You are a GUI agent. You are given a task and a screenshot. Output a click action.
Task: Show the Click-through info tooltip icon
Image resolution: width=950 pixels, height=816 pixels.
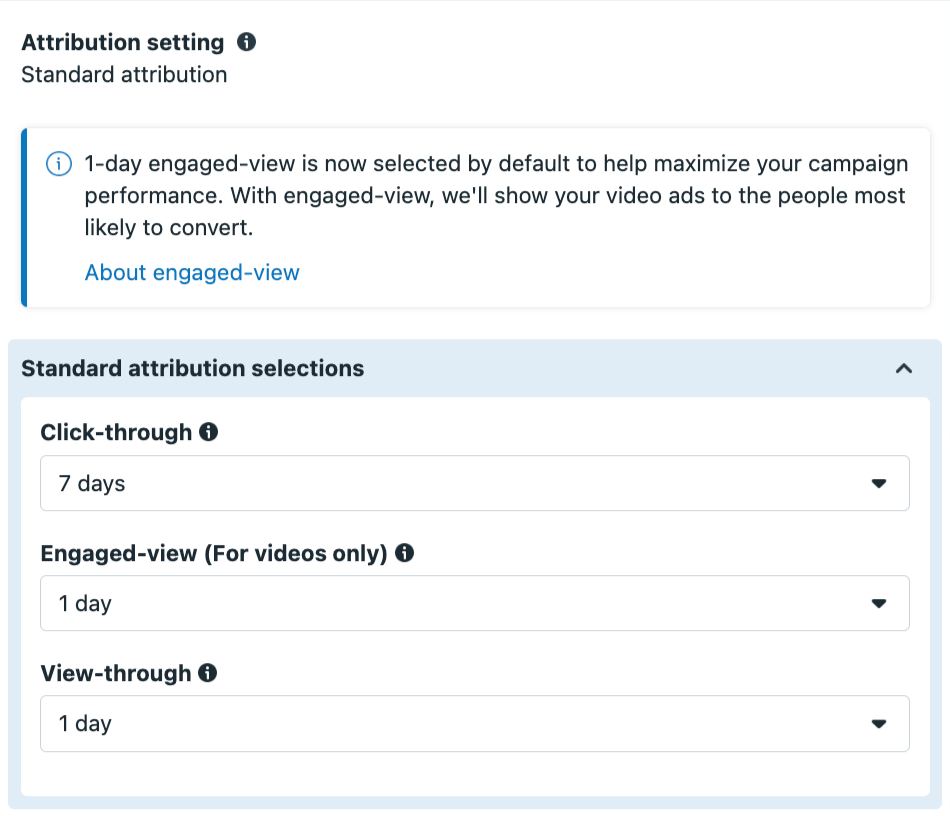(208, 432)
